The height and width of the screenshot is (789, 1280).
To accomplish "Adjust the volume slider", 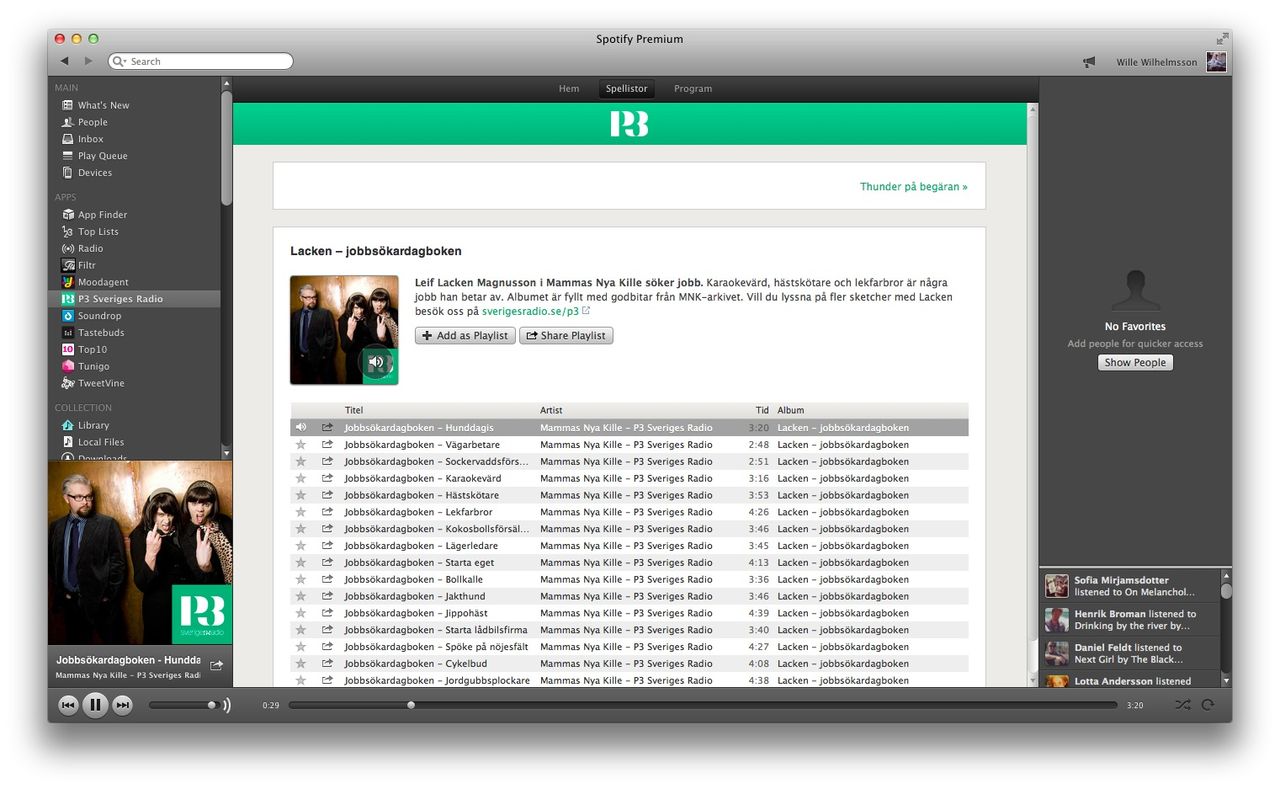I will click(x=183, y=705).
